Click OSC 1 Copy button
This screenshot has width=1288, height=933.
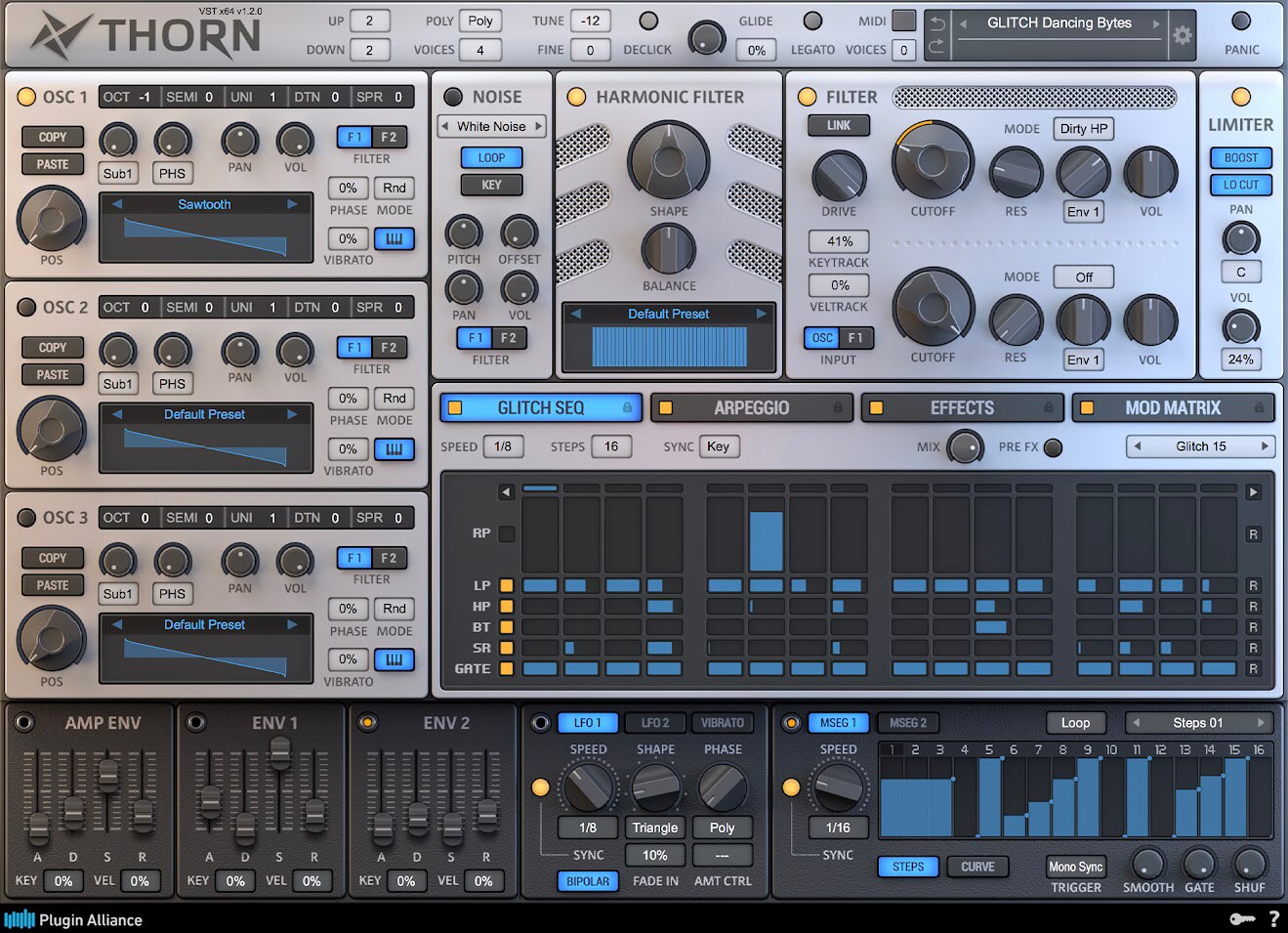point(53,138)
